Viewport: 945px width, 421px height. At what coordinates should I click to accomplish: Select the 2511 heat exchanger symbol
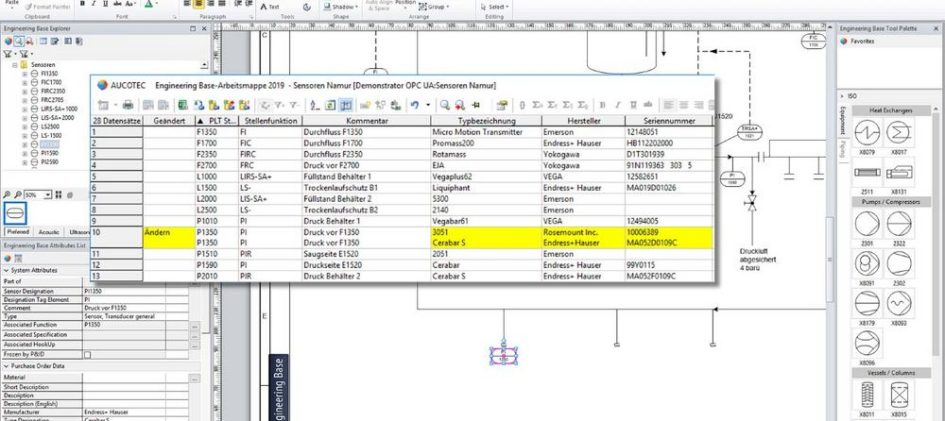pyautogui.click(x=867, y=172)
